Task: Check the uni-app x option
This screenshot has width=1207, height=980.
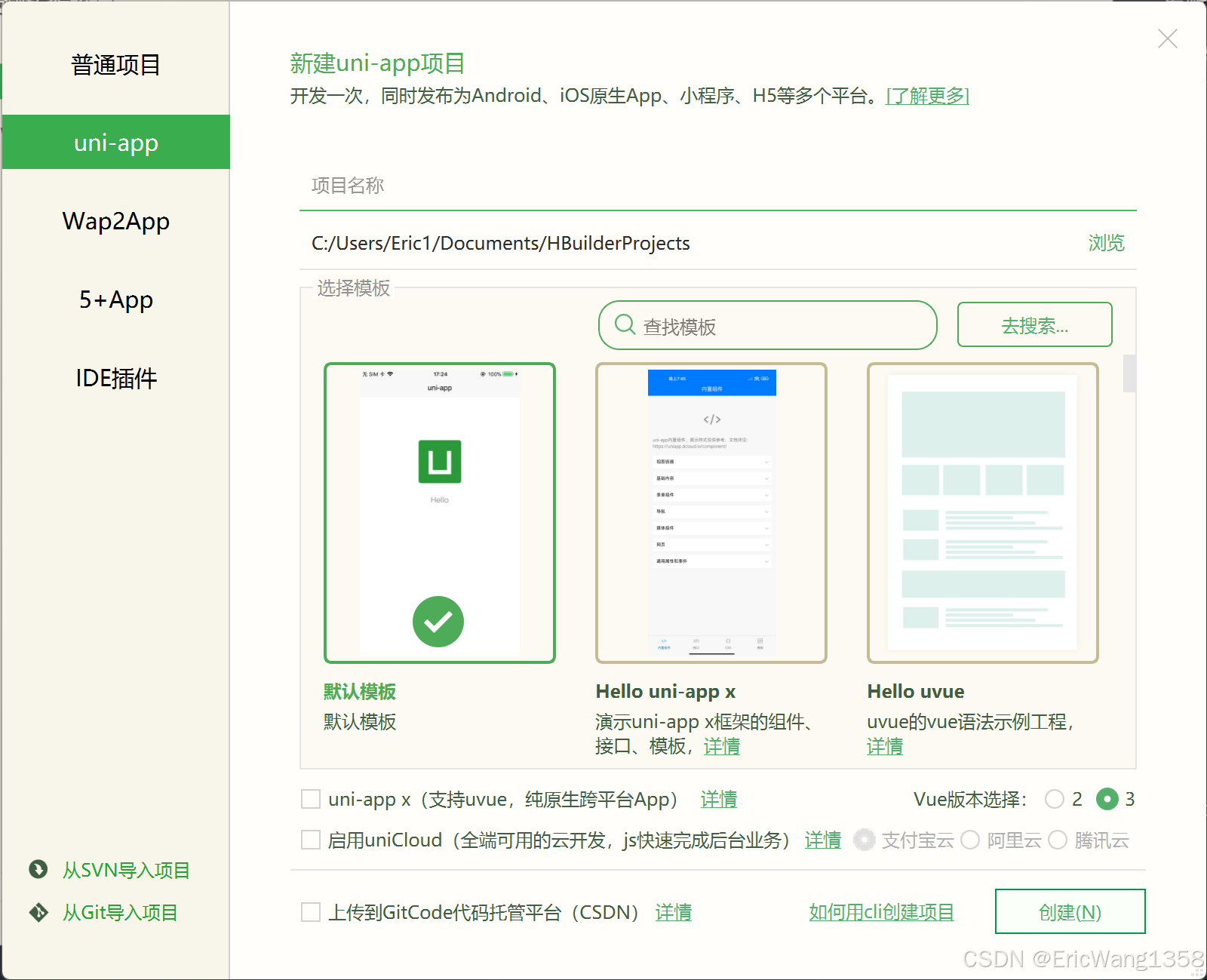Action: tap(310, 798)
